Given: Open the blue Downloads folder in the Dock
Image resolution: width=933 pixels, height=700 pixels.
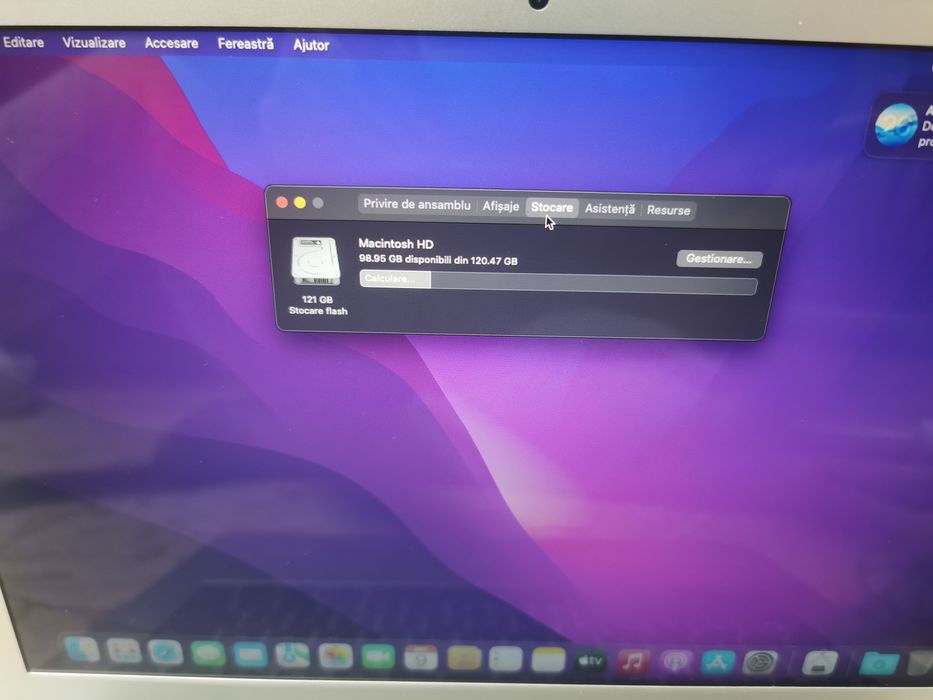Looking at the screenshot, I should tap(878, 662).
